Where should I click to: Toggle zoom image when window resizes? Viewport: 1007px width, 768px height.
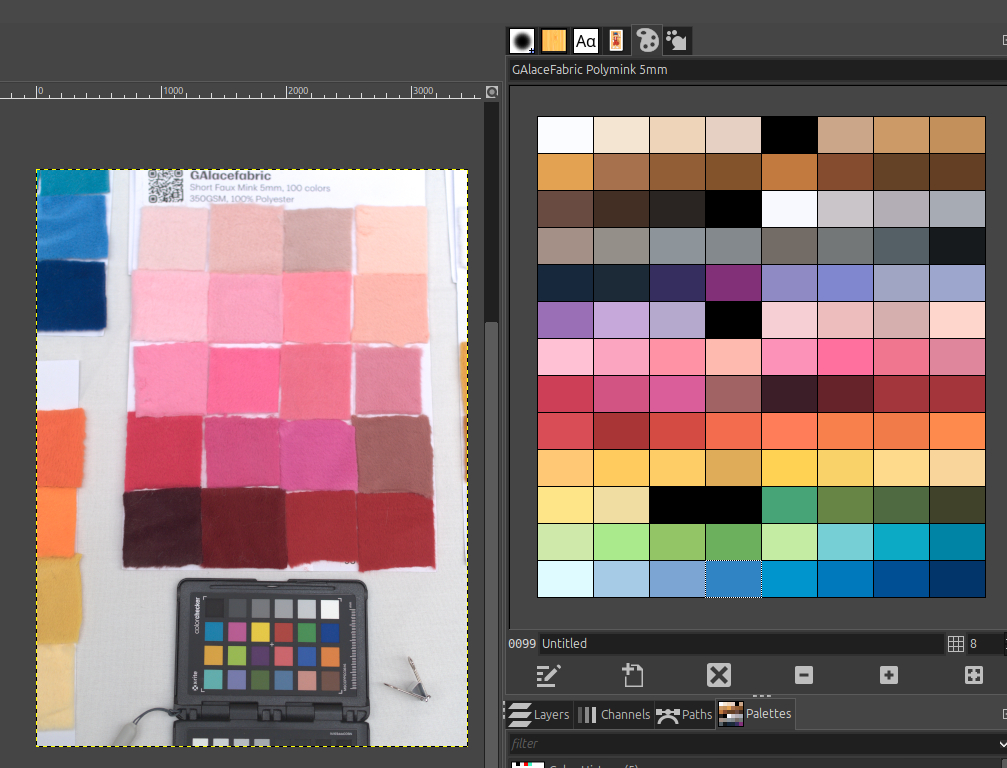(491, 92)
